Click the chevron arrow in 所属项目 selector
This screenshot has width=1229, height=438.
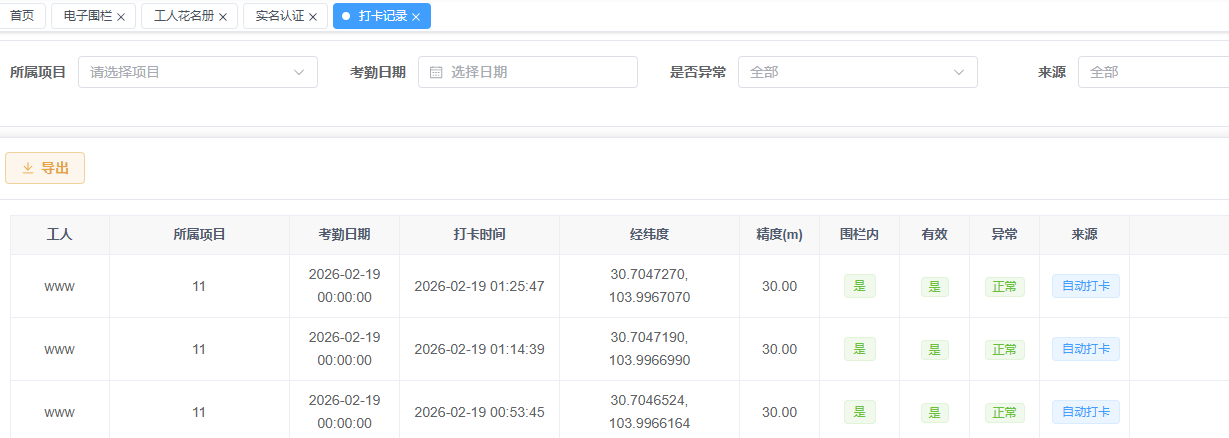(298, 72)
